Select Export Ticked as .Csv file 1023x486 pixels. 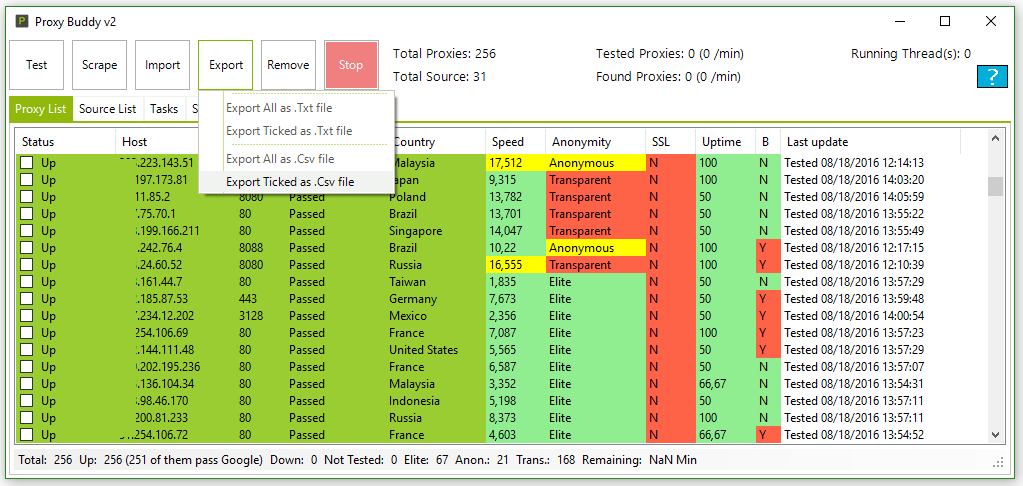(x=289, y=182)
